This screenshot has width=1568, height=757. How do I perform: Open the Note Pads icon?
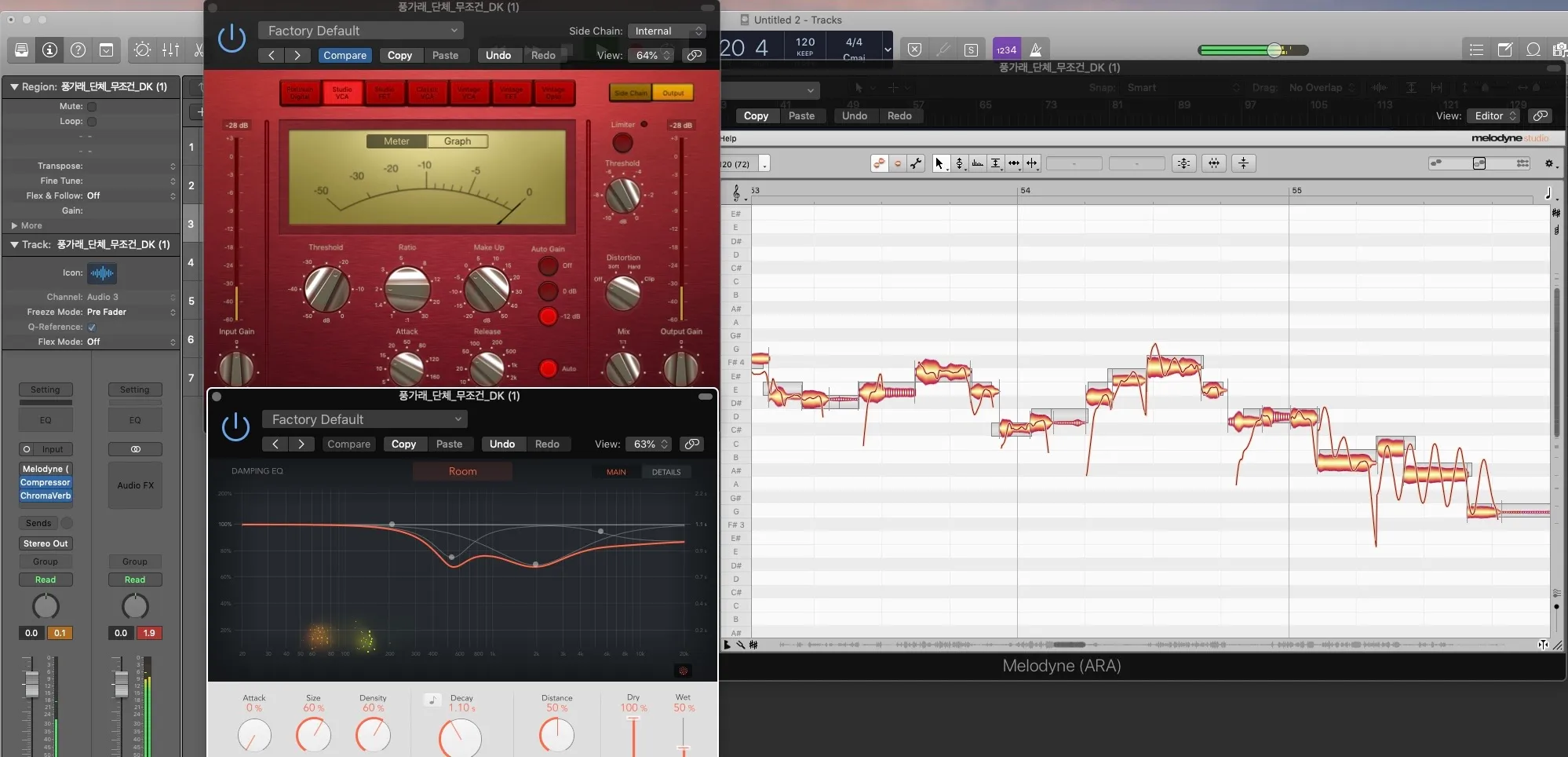(x=1505, y=50)
